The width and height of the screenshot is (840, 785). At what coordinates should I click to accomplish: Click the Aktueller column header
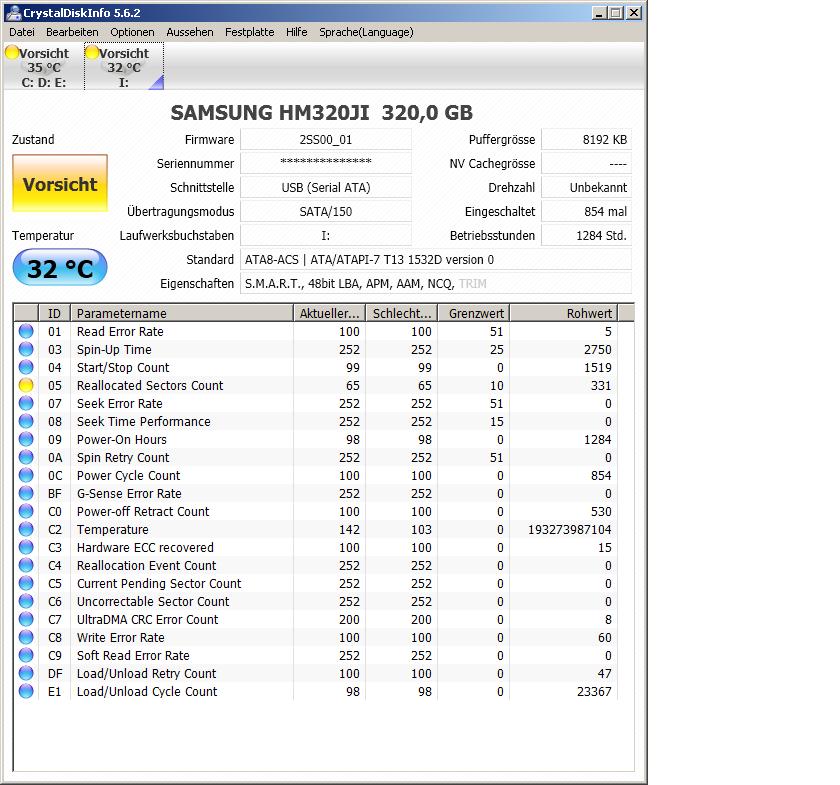pyautogui.click(x=329, y=313)
